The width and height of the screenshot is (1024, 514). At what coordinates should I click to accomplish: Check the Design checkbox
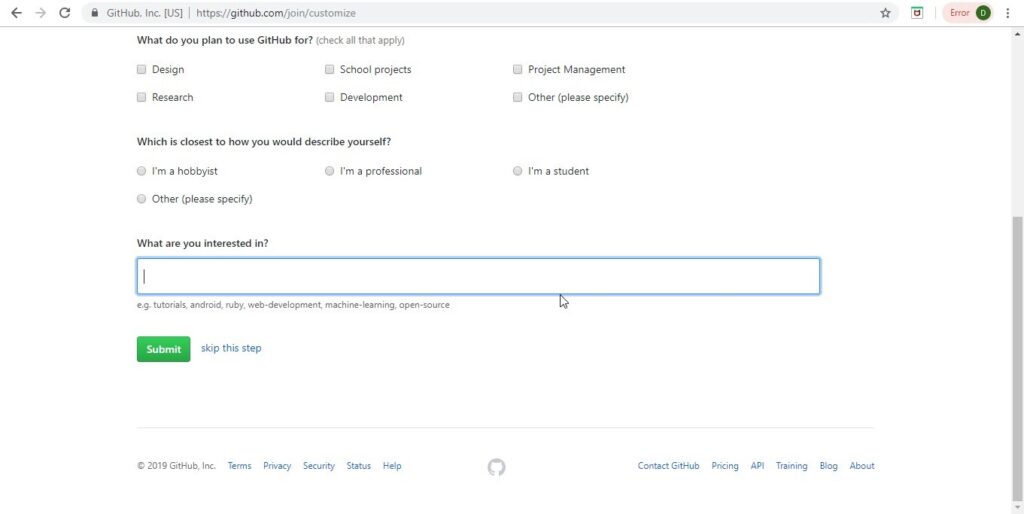[141, 69]
